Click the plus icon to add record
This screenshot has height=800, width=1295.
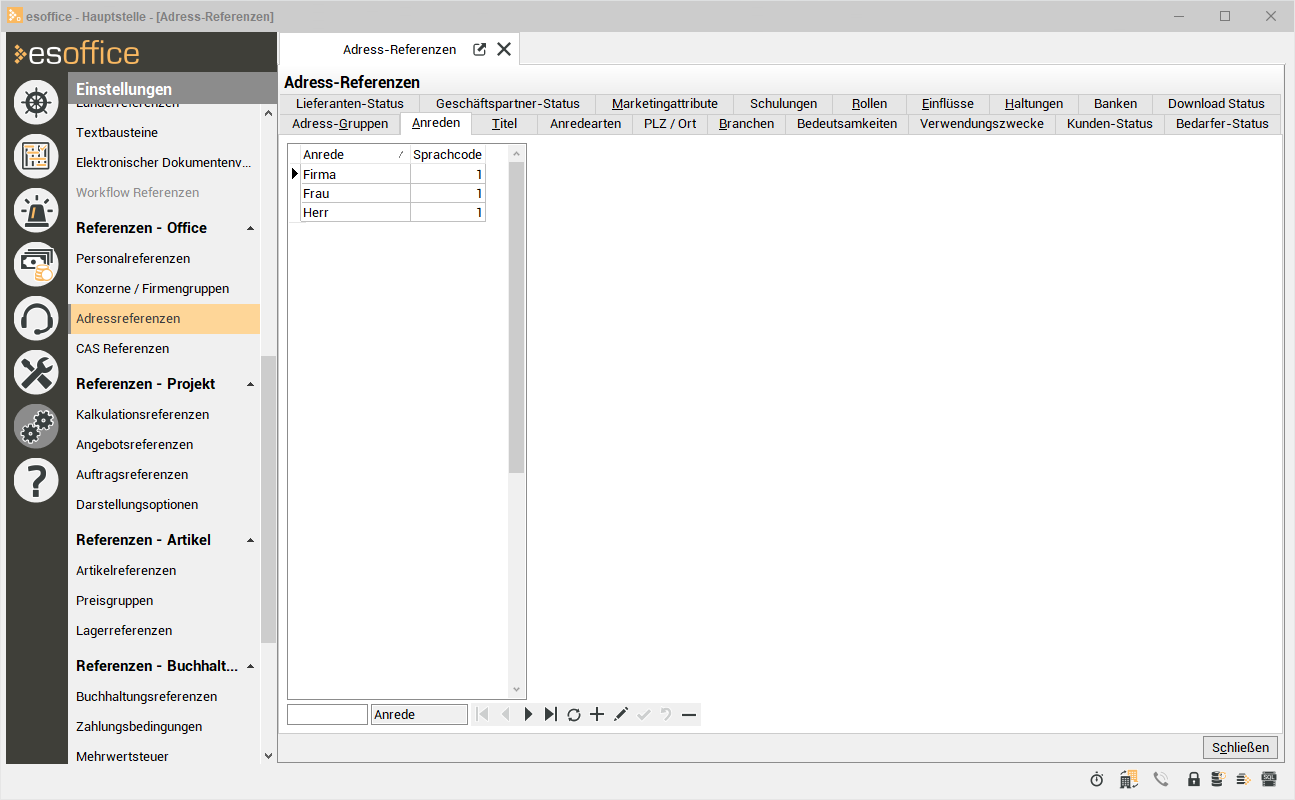597,714
